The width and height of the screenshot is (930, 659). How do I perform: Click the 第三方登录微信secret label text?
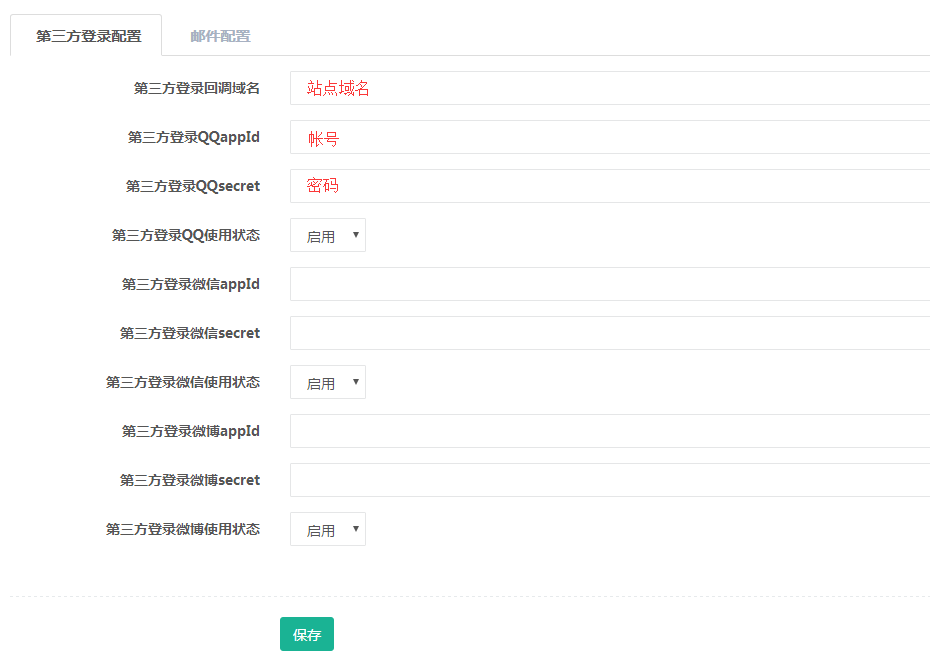189,333
